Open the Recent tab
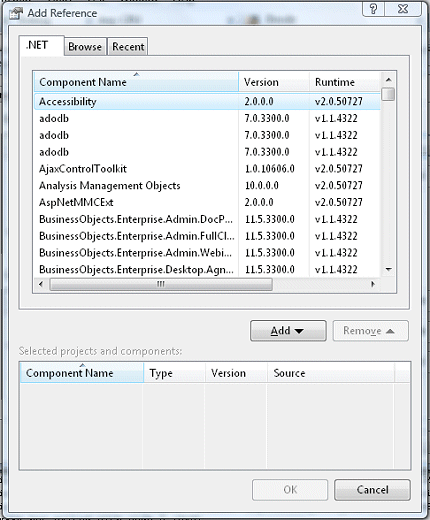Viewport: 430px width, 520px height. point(128,47)
